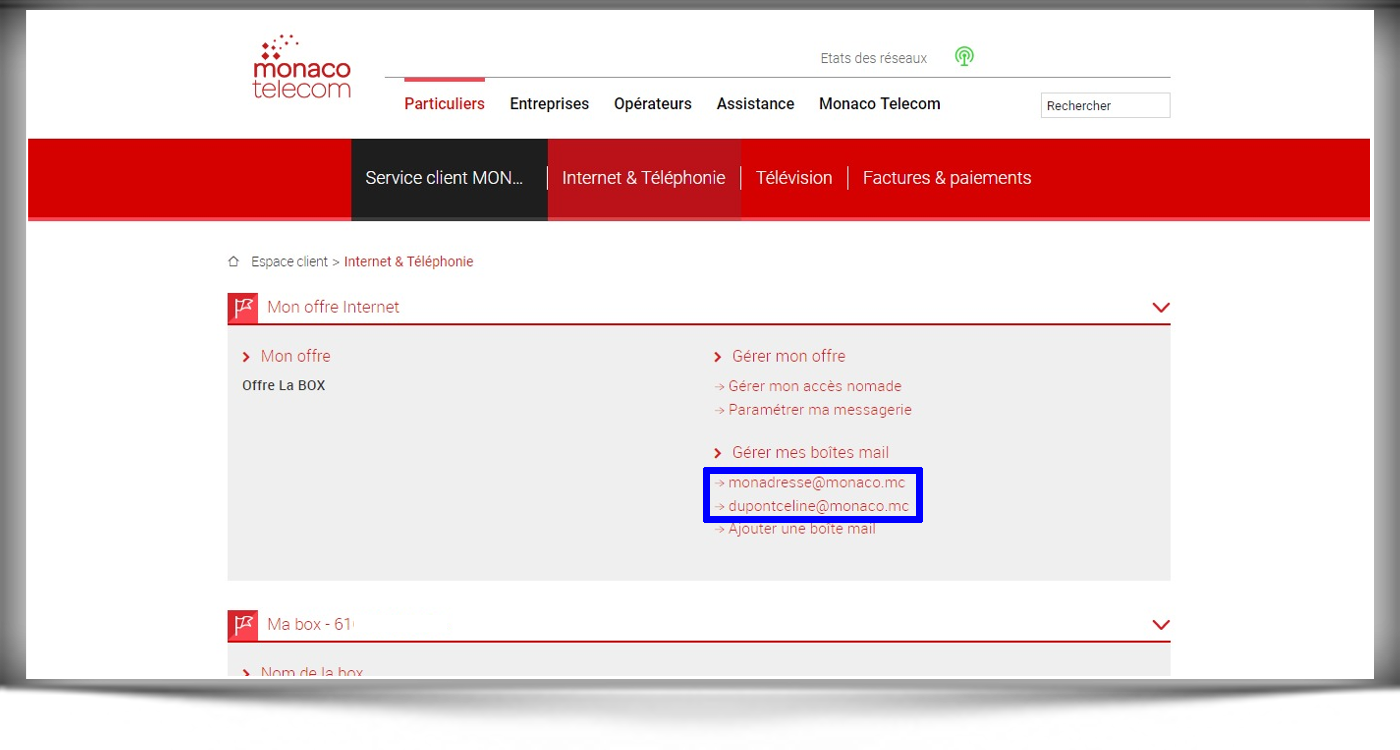The width and height of the screenshot is (1400, 750).
Task: Click Espace client in the breadcrumb
Action: (x=289, y=261)
